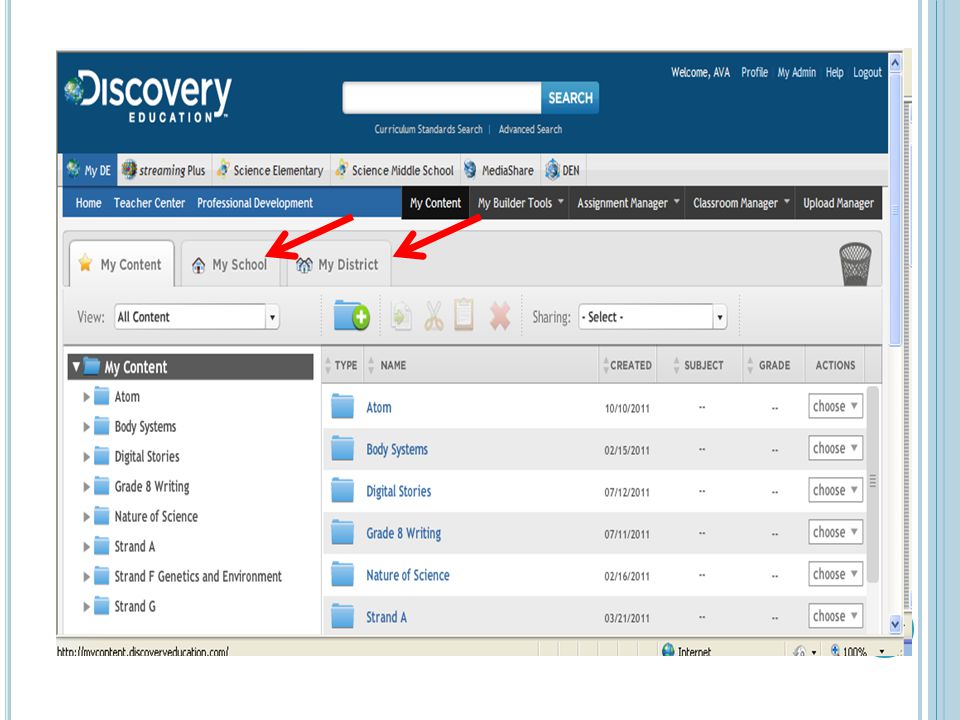Open the choose dropdown for Atom
The image size is (960, 720).
click(x=835, y=406)
